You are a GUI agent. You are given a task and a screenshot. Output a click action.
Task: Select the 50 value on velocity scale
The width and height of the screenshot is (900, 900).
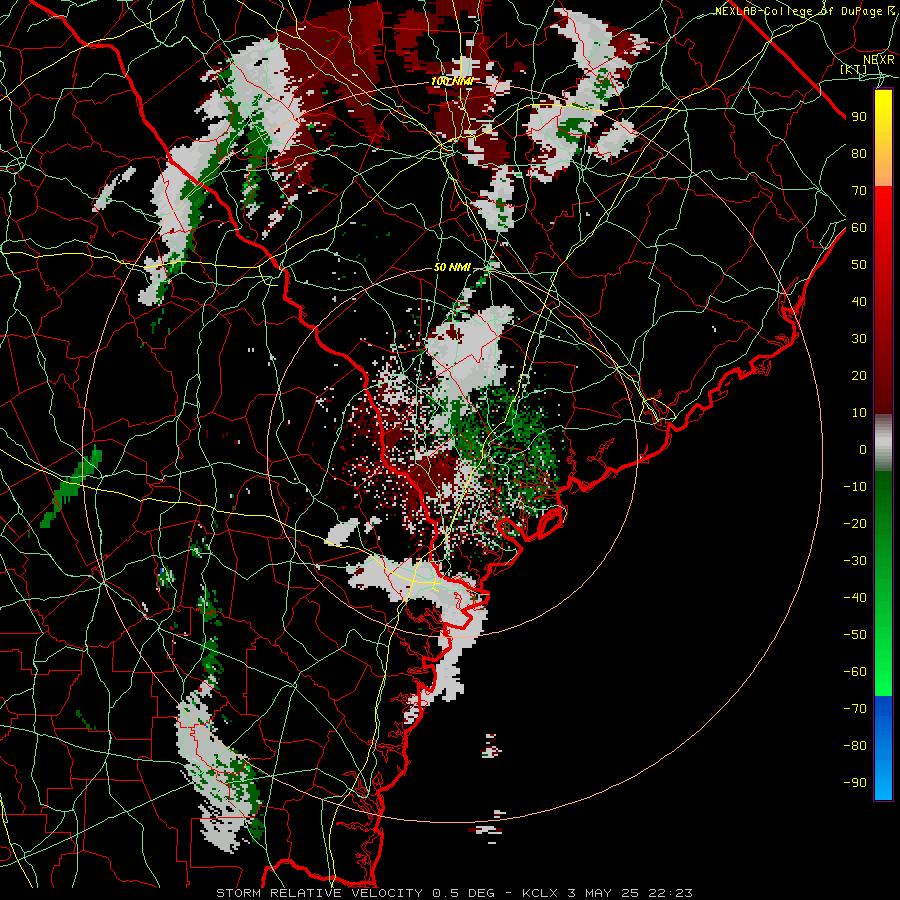tap(859, 265)
